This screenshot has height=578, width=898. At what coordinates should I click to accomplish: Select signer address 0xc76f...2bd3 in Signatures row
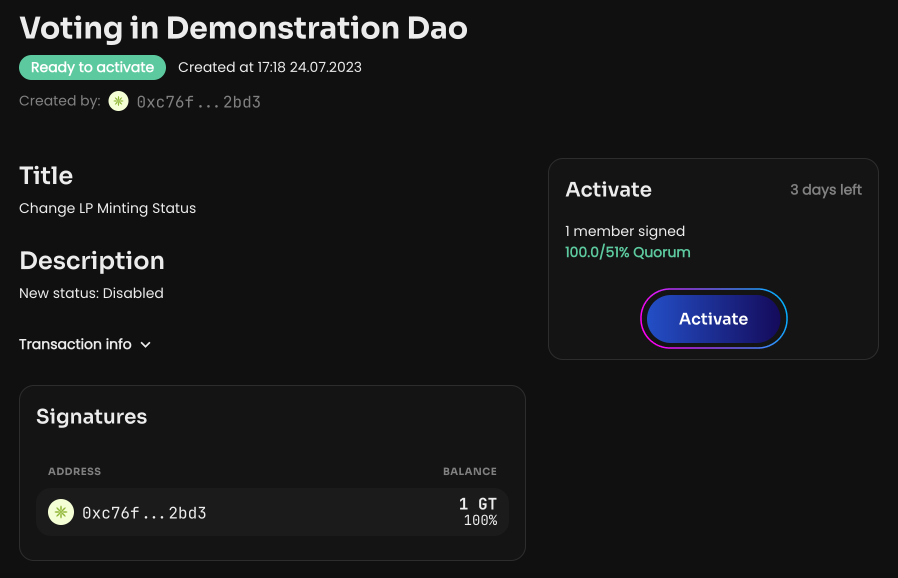[x=144, y=513]
